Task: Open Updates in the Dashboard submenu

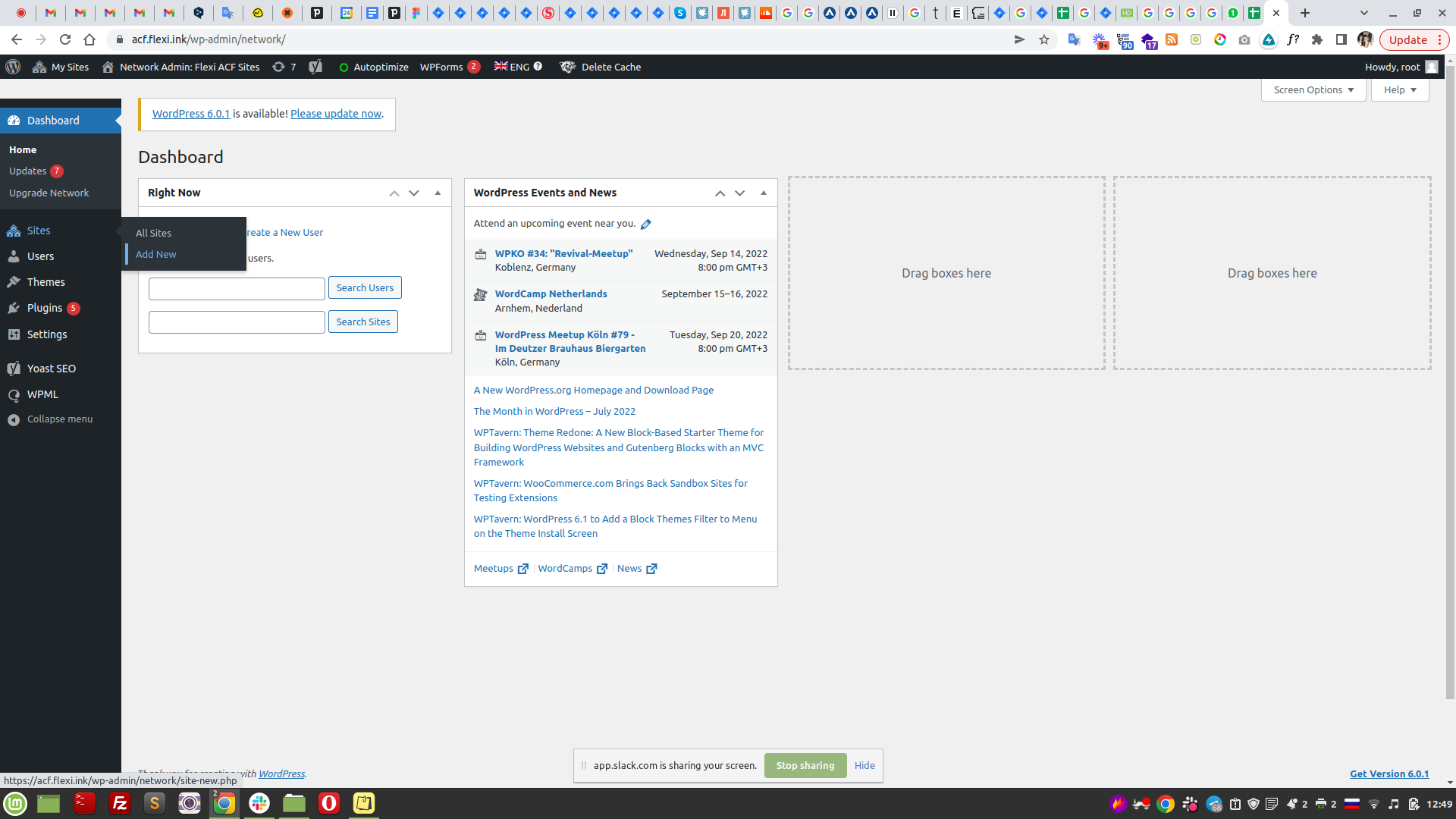Action: point(28,171)
